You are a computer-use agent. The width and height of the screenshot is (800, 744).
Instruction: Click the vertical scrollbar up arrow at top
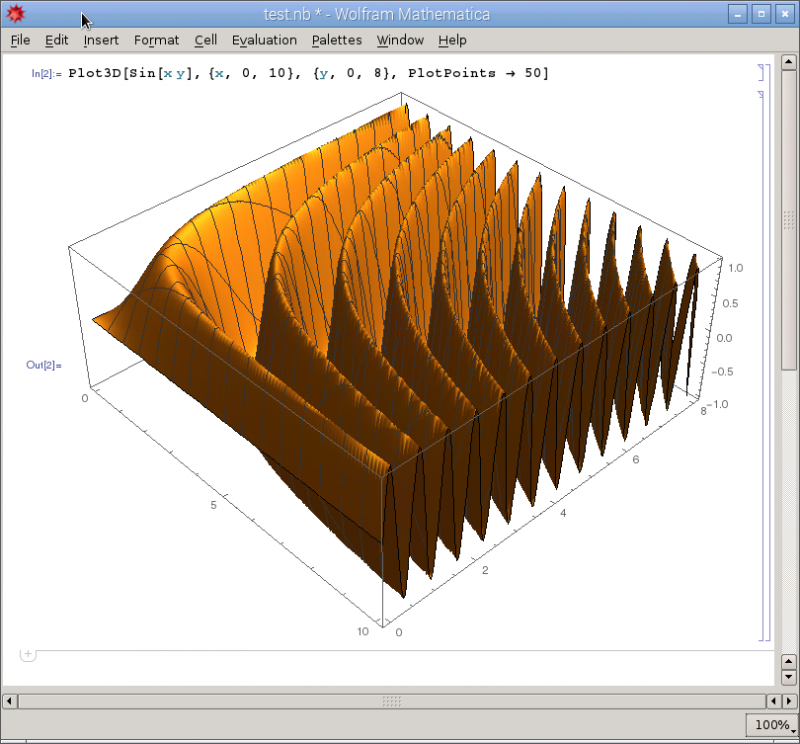789,63
